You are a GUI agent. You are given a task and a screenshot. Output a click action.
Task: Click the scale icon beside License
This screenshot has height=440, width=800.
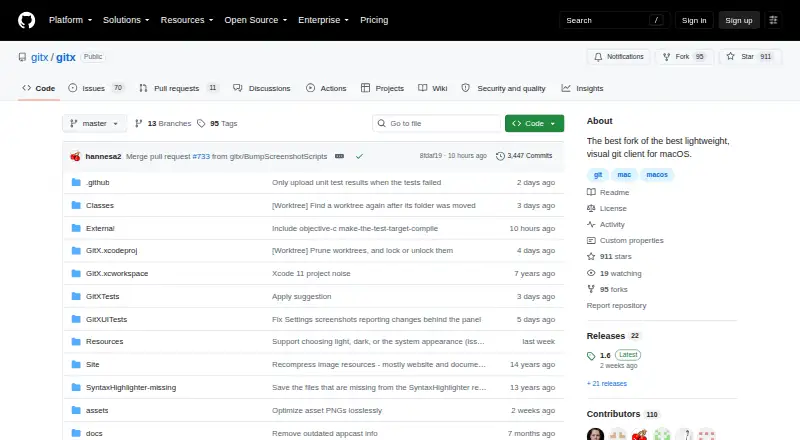[591, 208]
